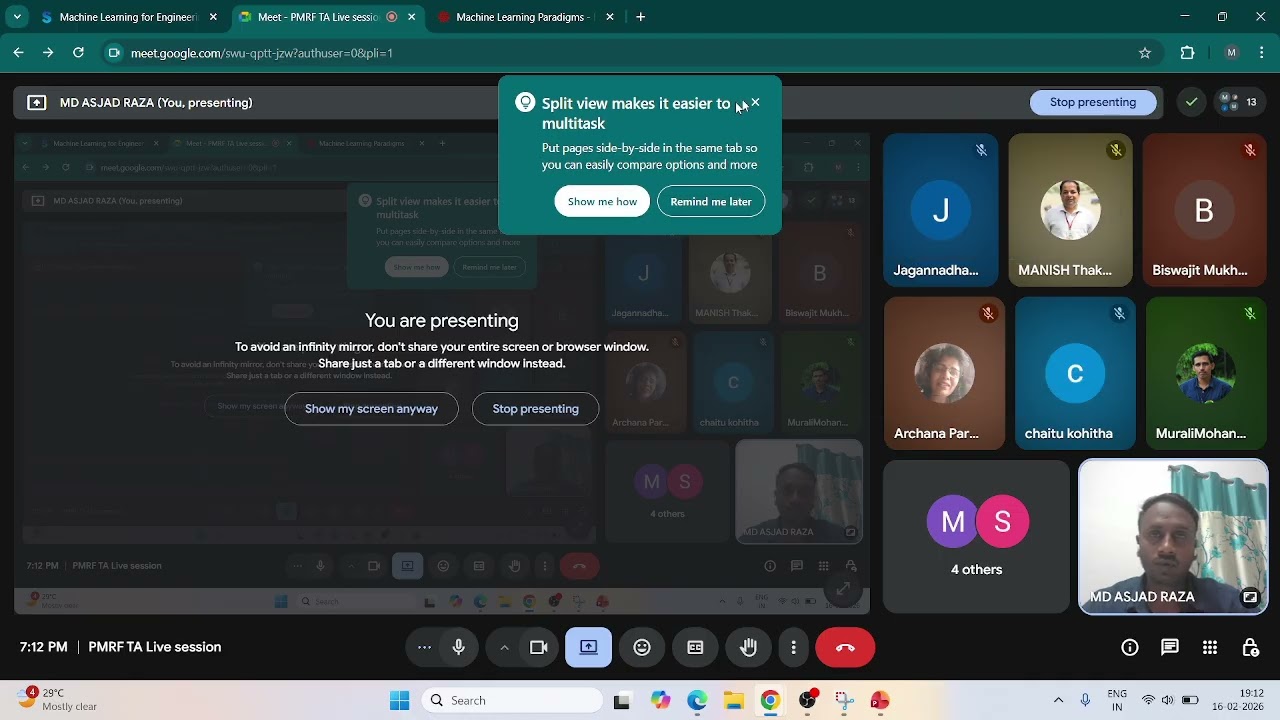Viewport: 1280px width, 720px height.
Task: Open the emoji reactions button
Action: (642, 647)
